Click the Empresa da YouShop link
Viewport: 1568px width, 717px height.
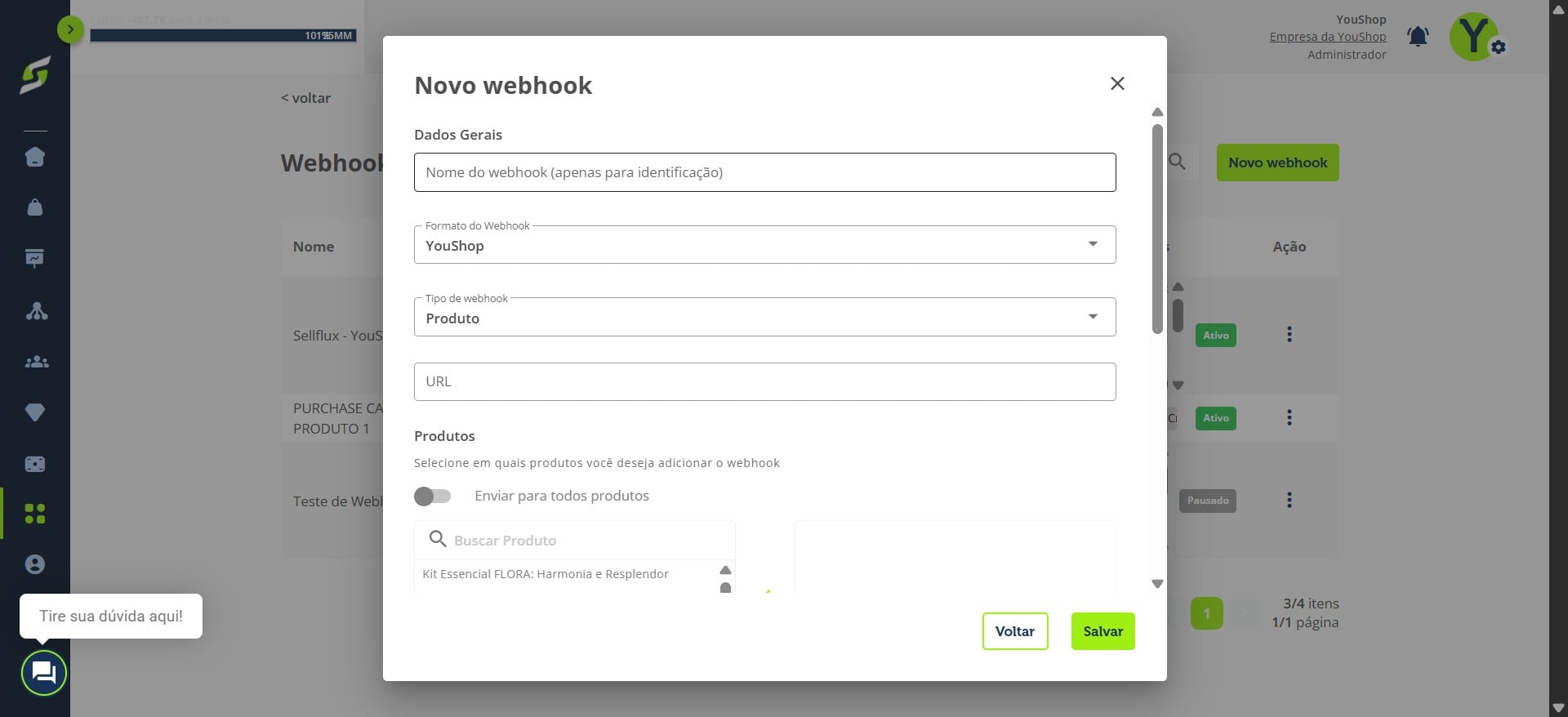pyautogui.click(x=1327, y=37)
